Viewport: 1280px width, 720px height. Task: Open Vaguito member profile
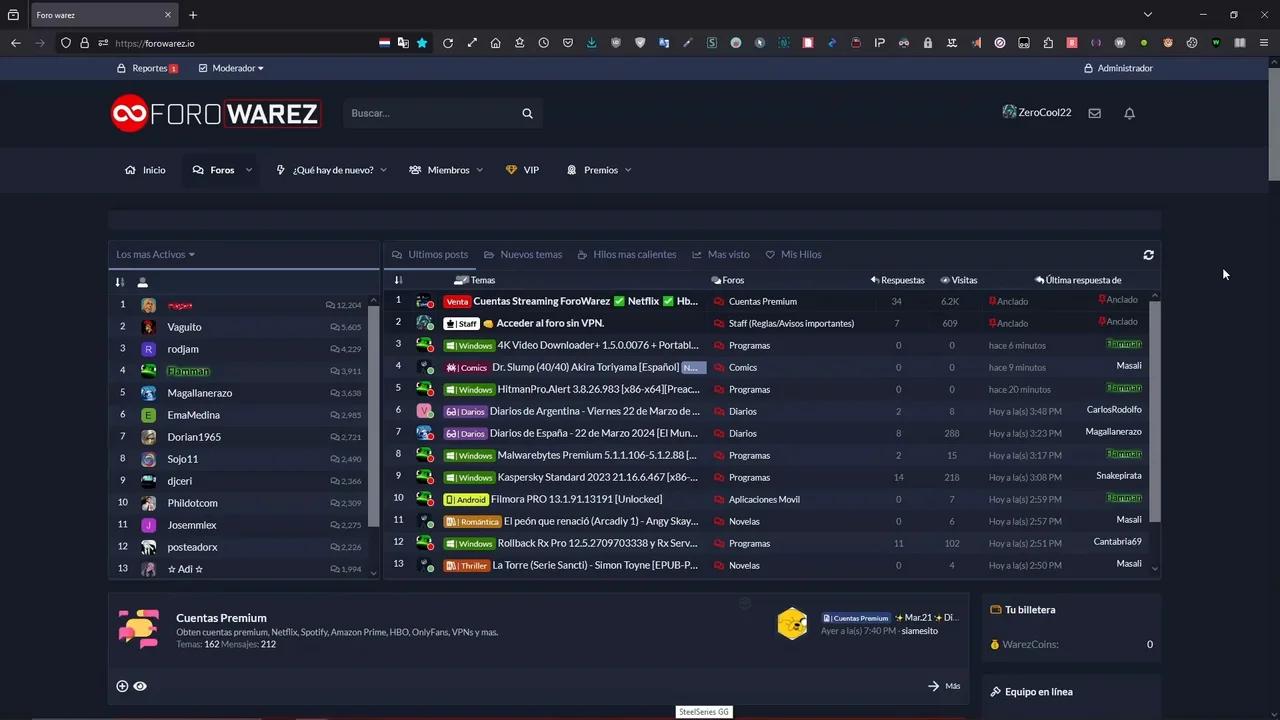tap(184, 327)
